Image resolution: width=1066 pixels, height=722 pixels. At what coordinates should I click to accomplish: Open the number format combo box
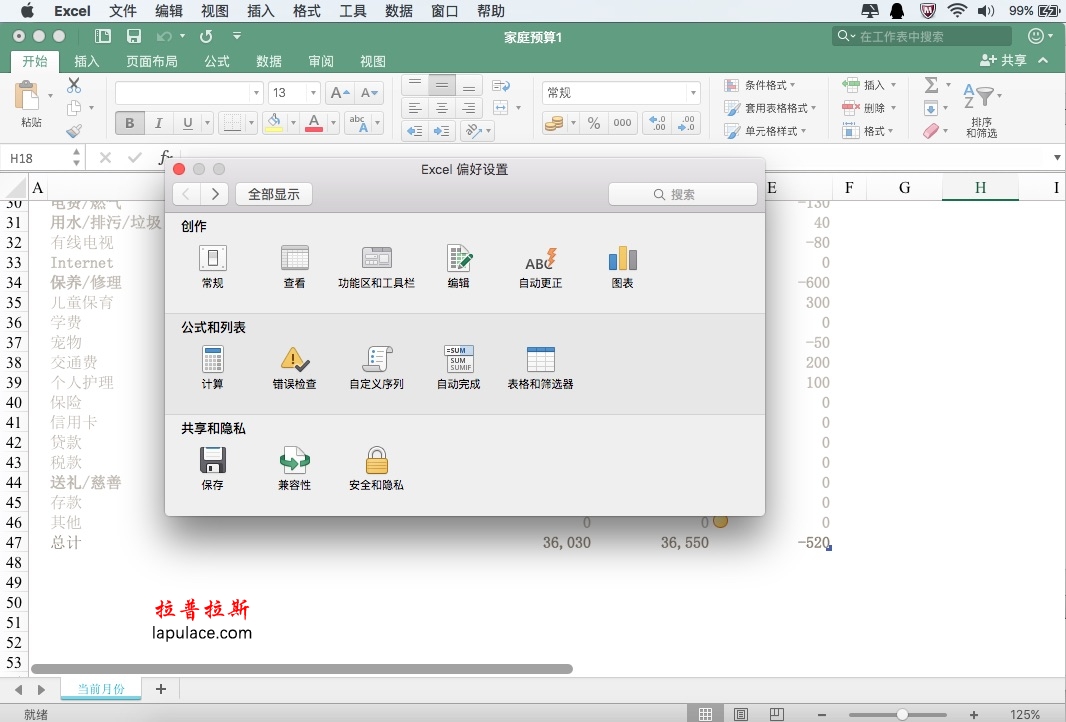pyautogui.click(x=620, y=91)
